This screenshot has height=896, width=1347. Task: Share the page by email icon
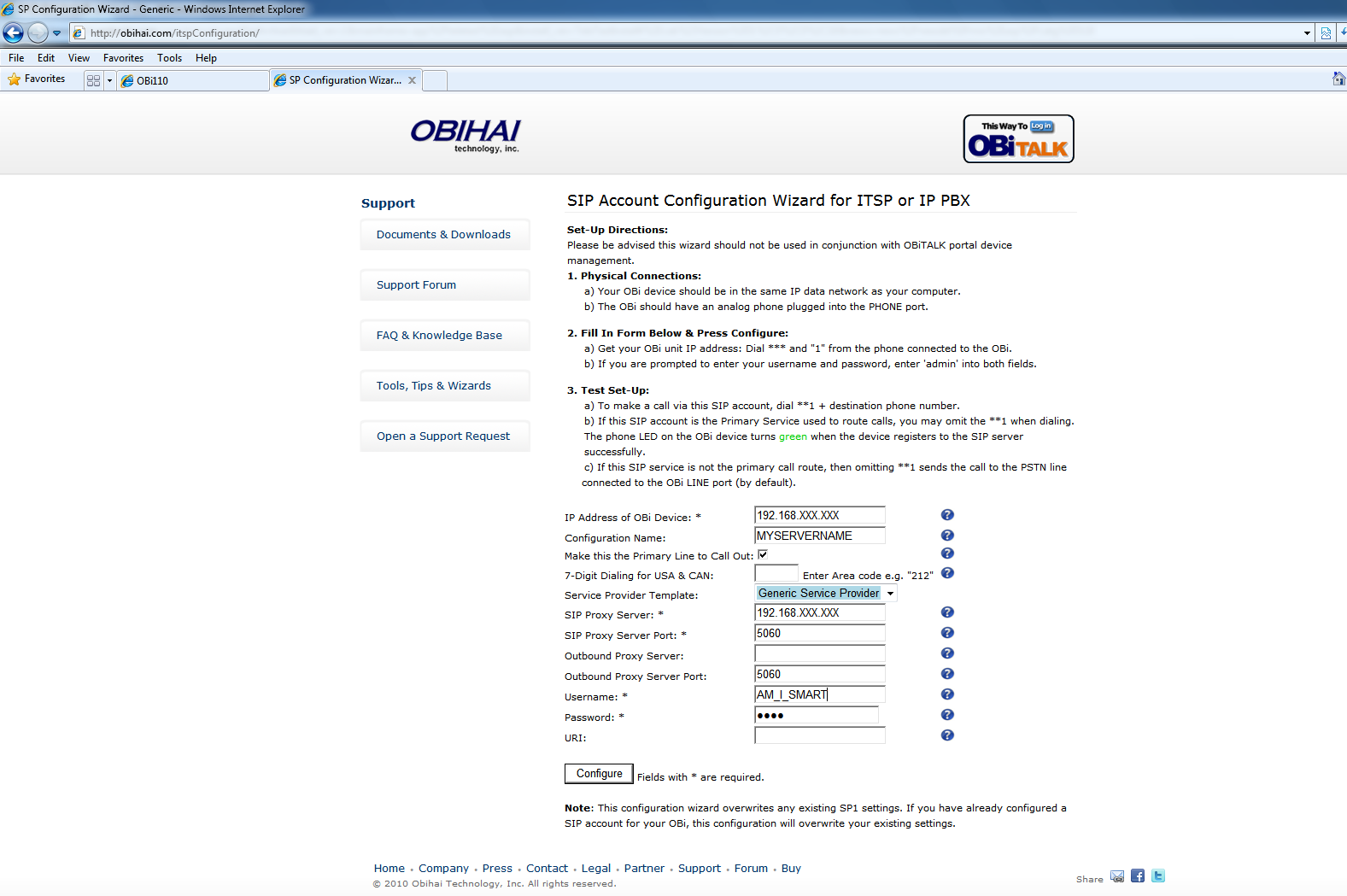click(x=1117, y=876)
